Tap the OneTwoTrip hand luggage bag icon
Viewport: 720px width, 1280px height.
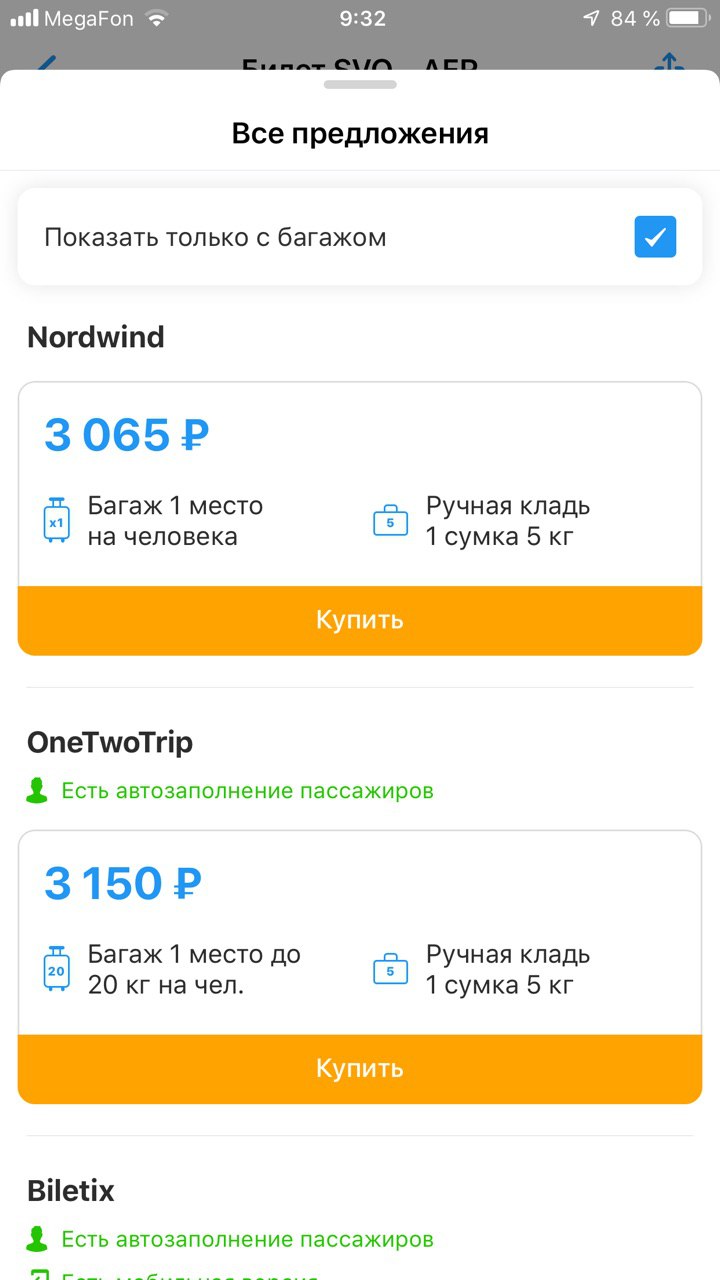[x=390, y=969]
